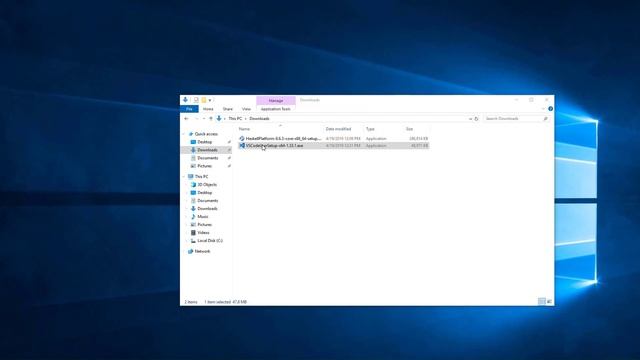The width and height of the screenshot is (640, 360).
Task: Switch to large icons view in the status bar
Action: click(549, 302)
